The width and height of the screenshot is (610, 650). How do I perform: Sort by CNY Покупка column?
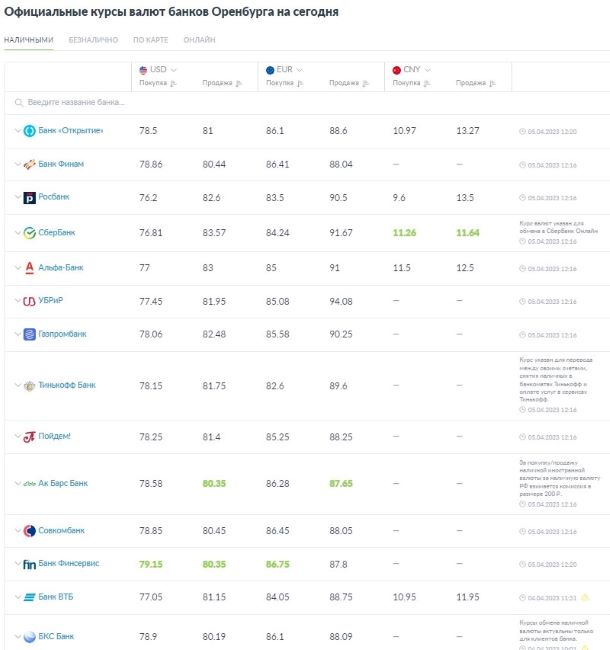[428, 84]
